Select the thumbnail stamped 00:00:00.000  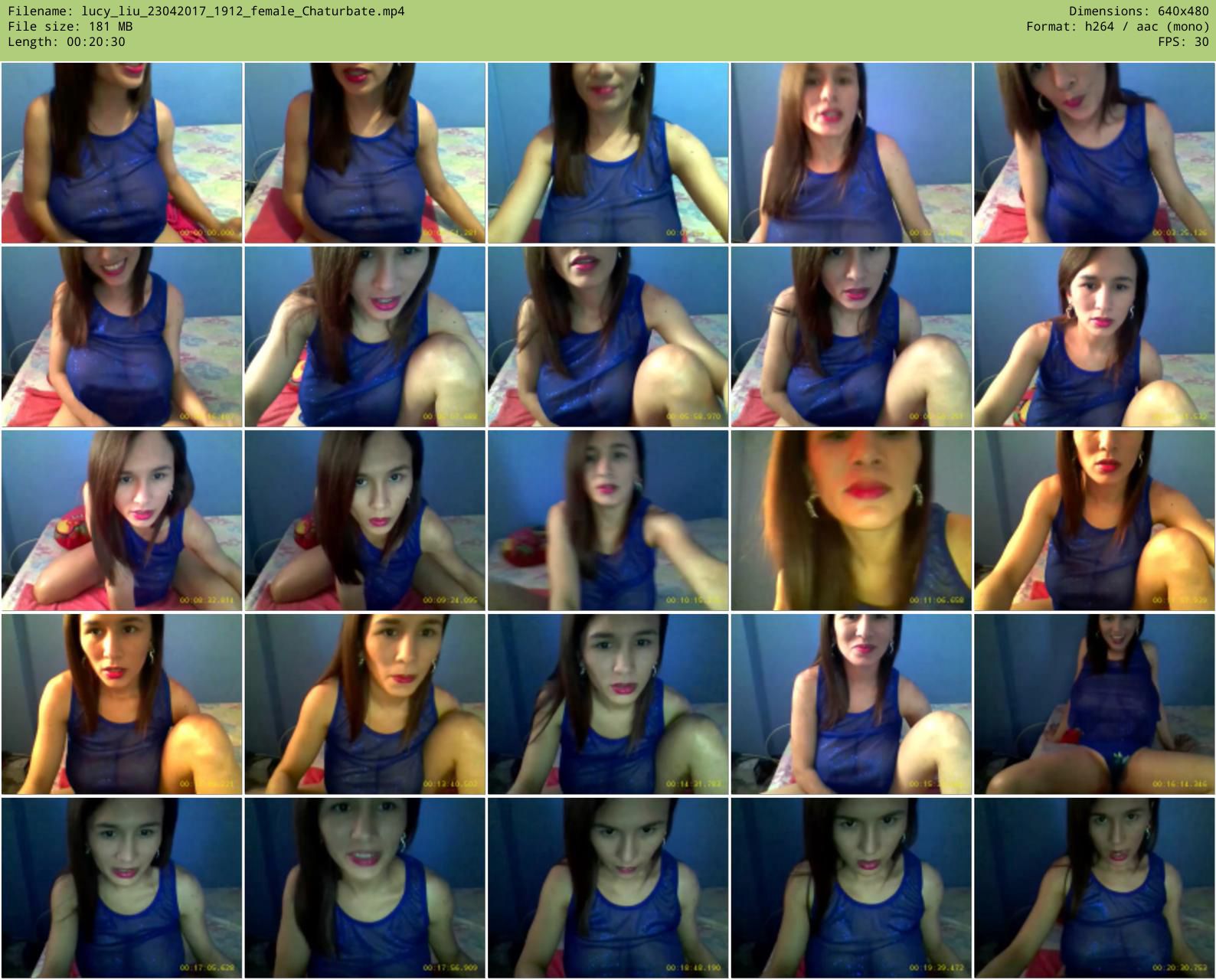[122, 153]
